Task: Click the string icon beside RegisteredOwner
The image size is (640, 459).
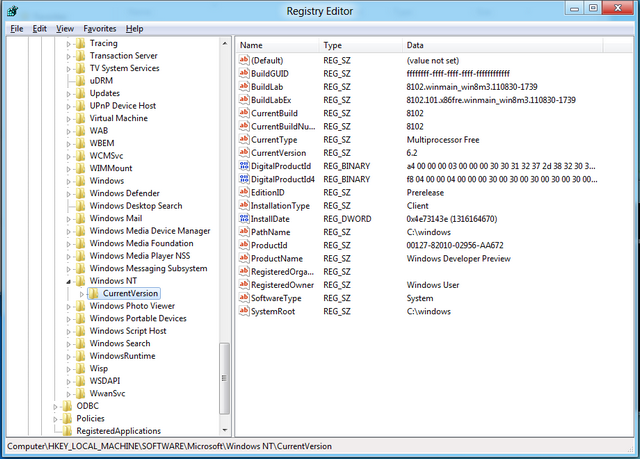Action: (x=244, y=284)
